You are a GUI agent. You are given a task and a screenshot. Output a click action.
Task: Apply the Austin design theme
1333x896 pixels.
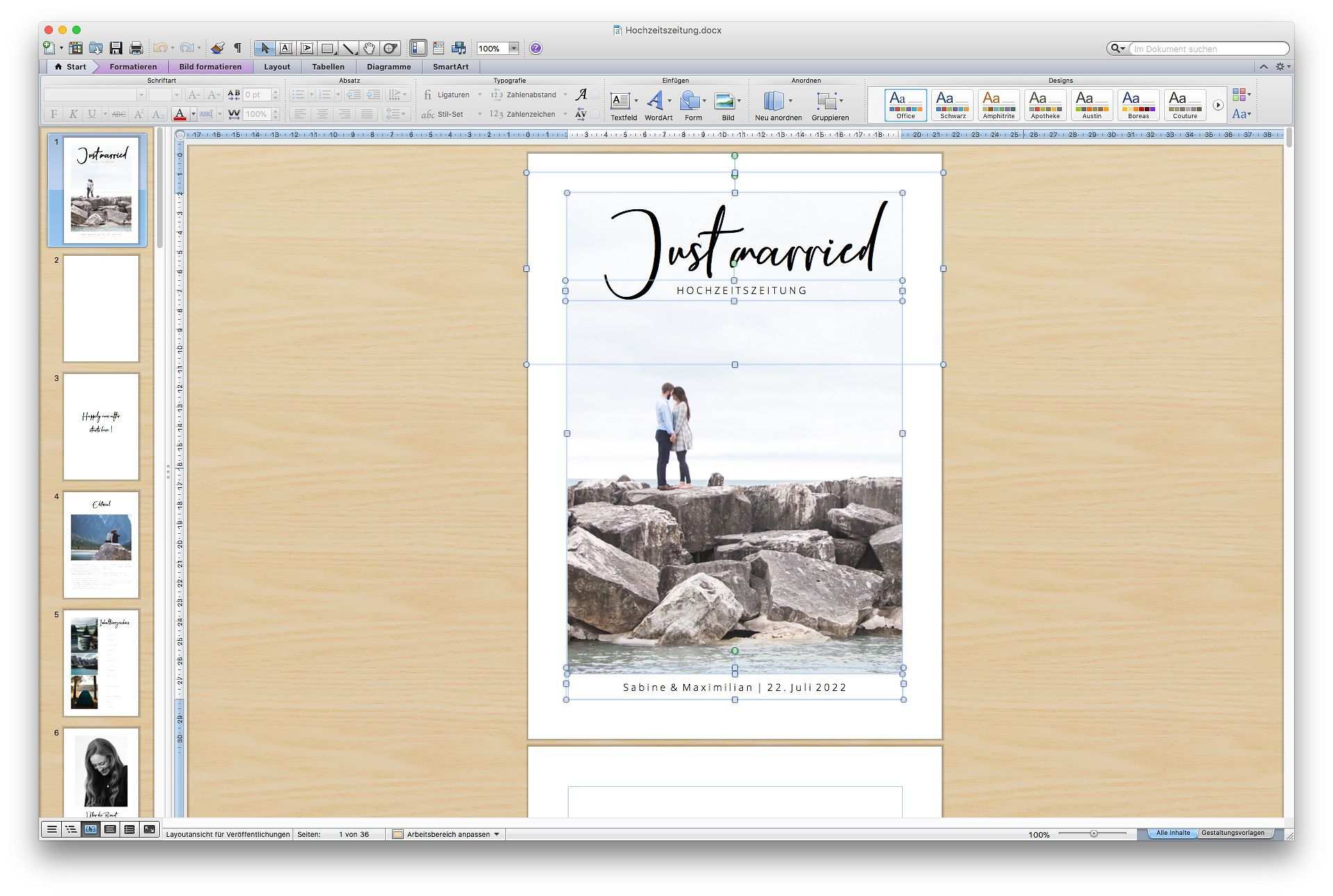pyautogui.click(x=1091, y=104)
